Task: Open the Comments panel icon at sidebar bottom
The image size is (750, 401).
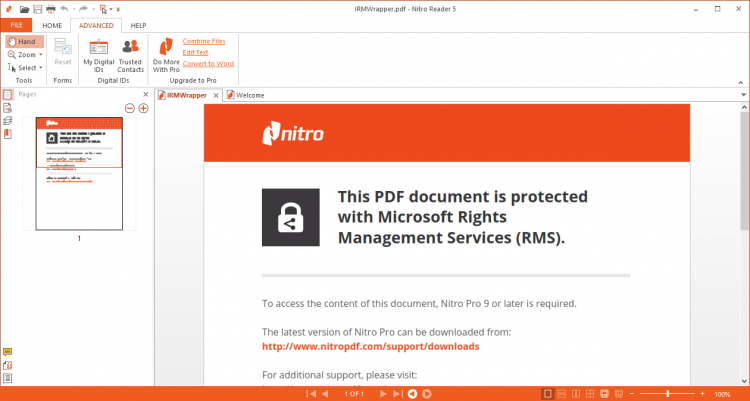Action: [8, 352]
